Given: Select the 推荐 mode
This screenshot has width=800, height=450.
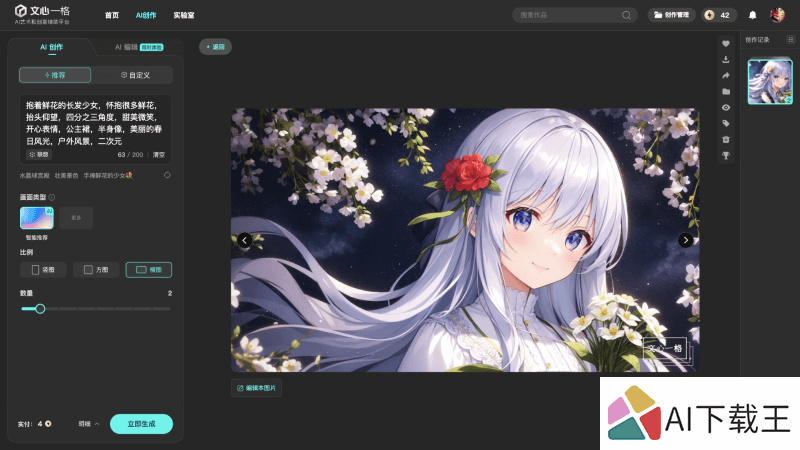Looking at the screenshot, I should 55,75.
